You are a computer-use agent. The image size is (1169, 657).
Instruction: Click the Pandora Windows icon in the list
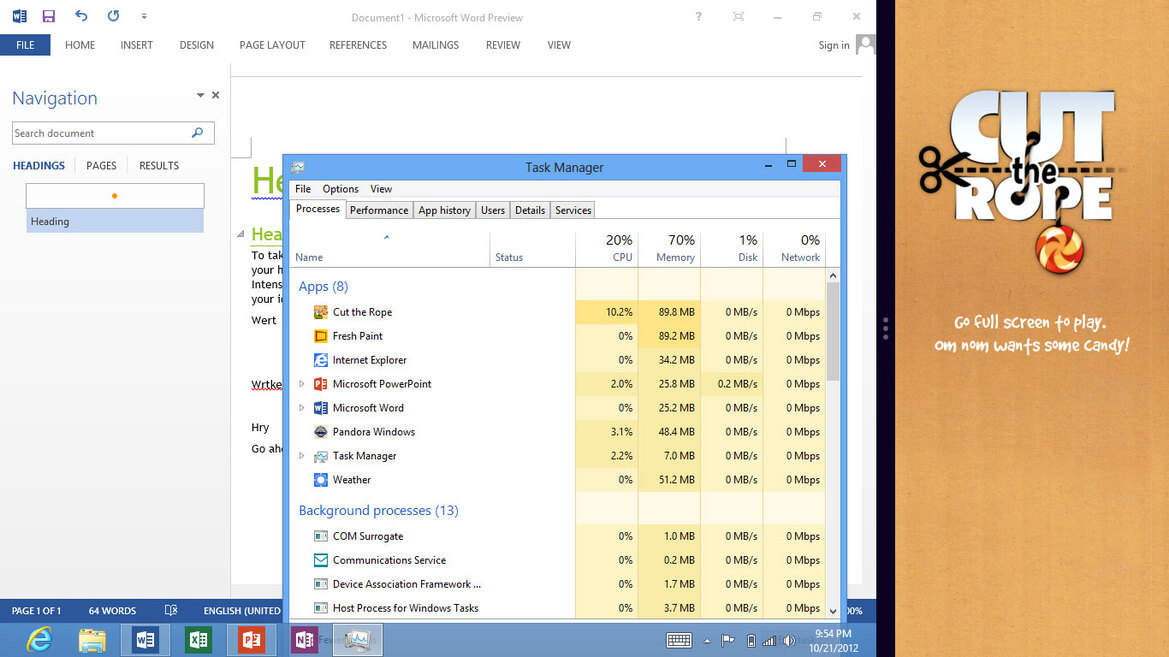pyautogui.click(x=321, y=431)
